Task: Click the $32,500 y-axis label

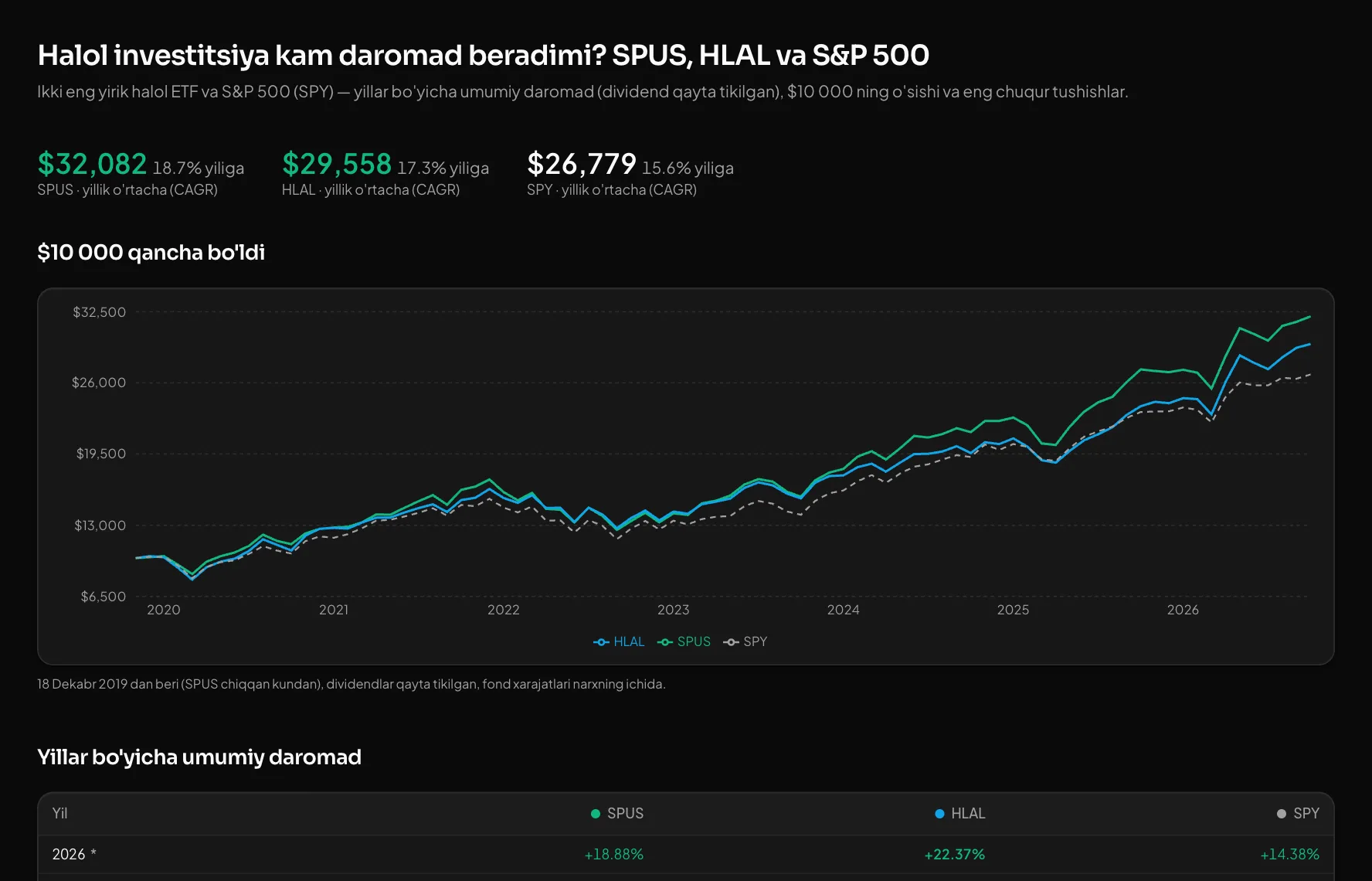Action: pos(99,312)
